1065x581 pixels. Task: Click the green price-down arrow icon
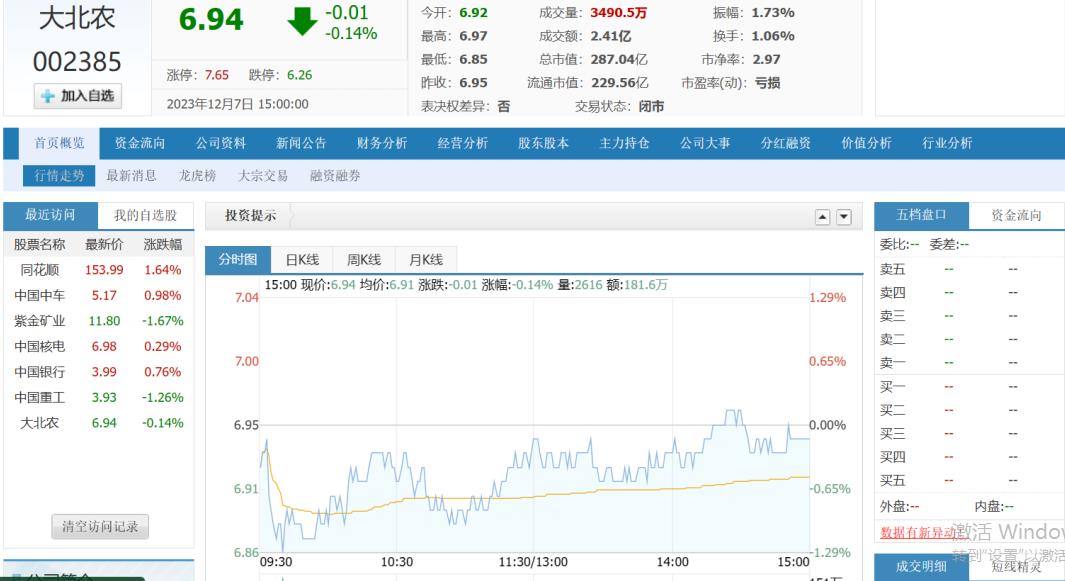[x=301, y=22]
